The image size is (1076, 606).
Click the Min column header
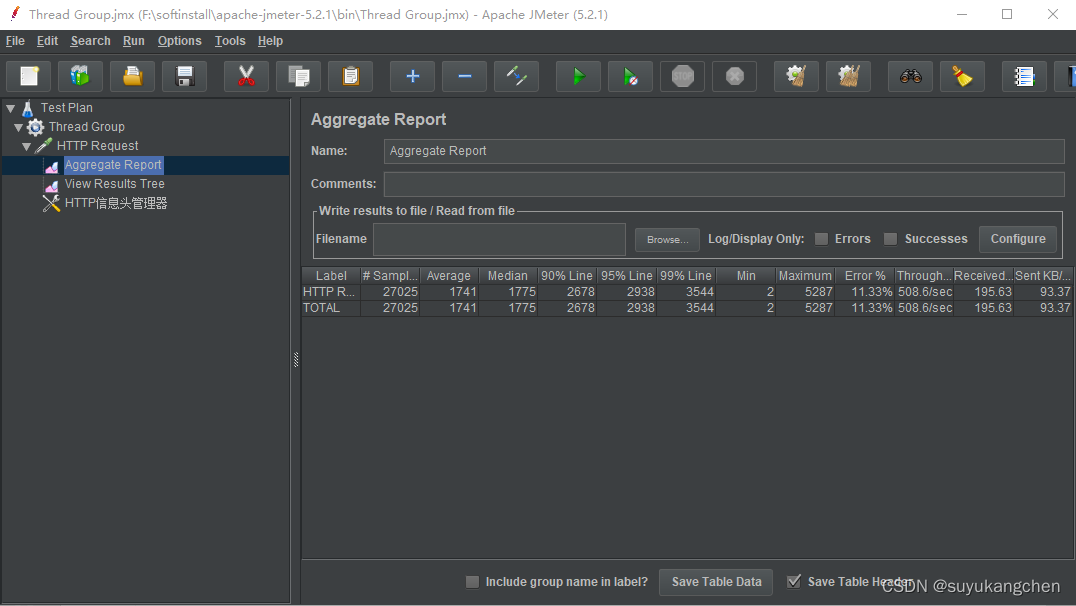[x=746, y=275]
